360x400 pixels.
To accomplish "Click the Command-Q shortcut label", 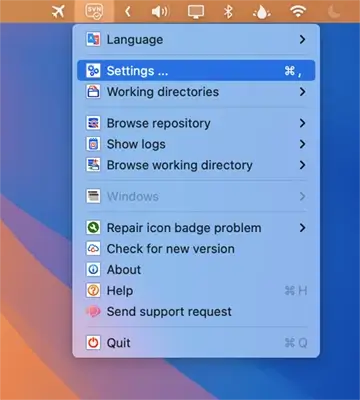I will coord(296,343).
